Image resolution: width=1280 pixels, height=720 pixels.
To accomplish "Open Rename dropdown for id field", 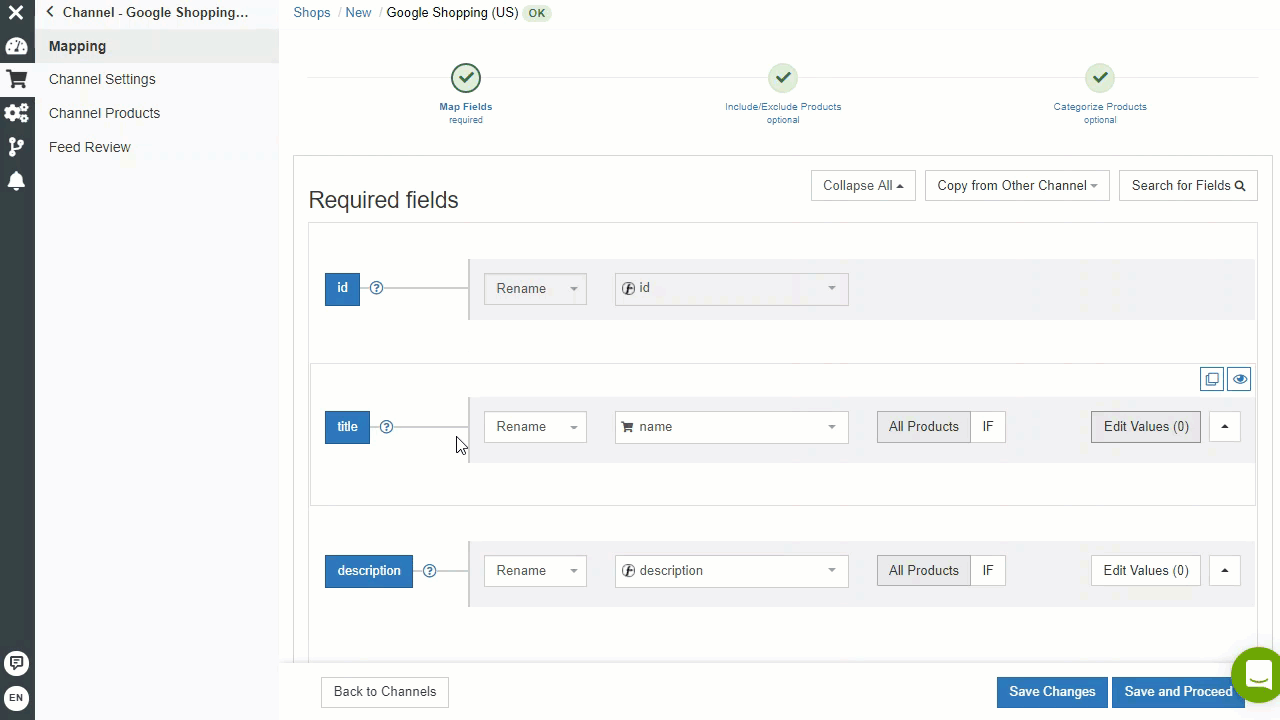I will (x=535, y=289).
